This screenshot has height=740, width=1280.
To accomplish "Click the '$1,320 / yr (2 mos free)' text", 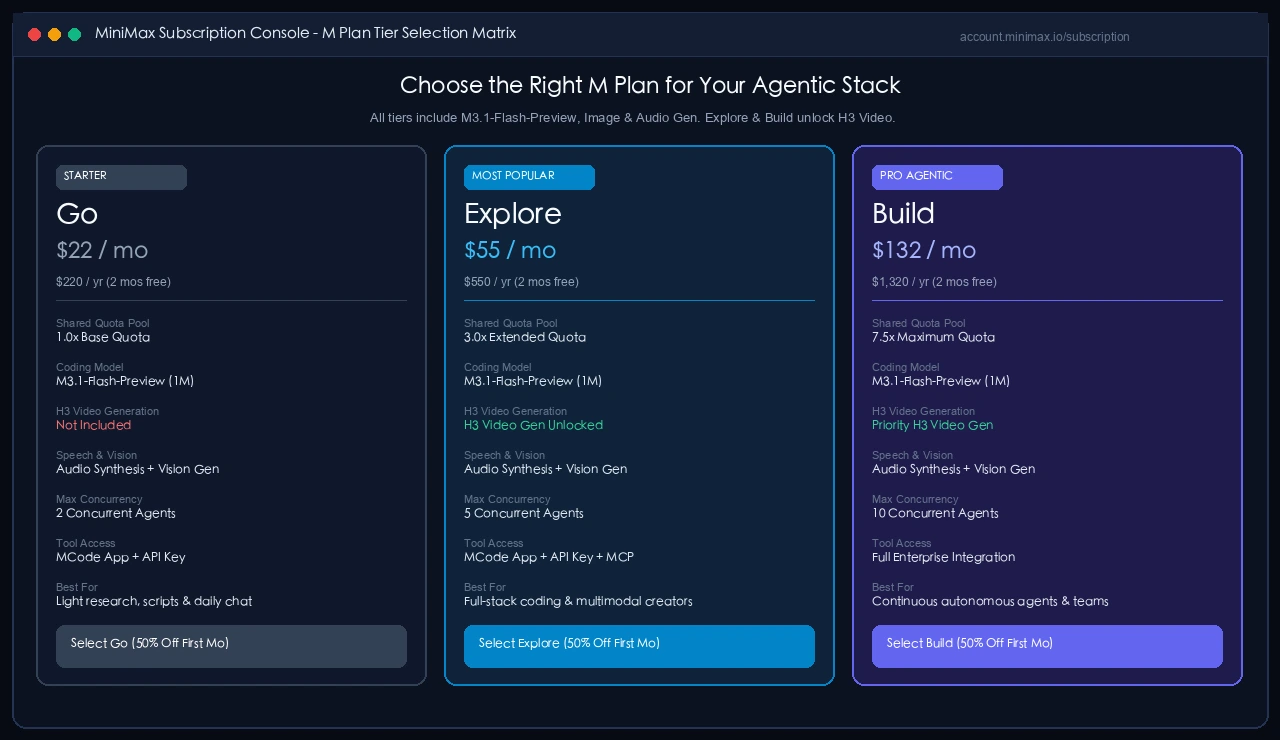I will coord(934,282).
